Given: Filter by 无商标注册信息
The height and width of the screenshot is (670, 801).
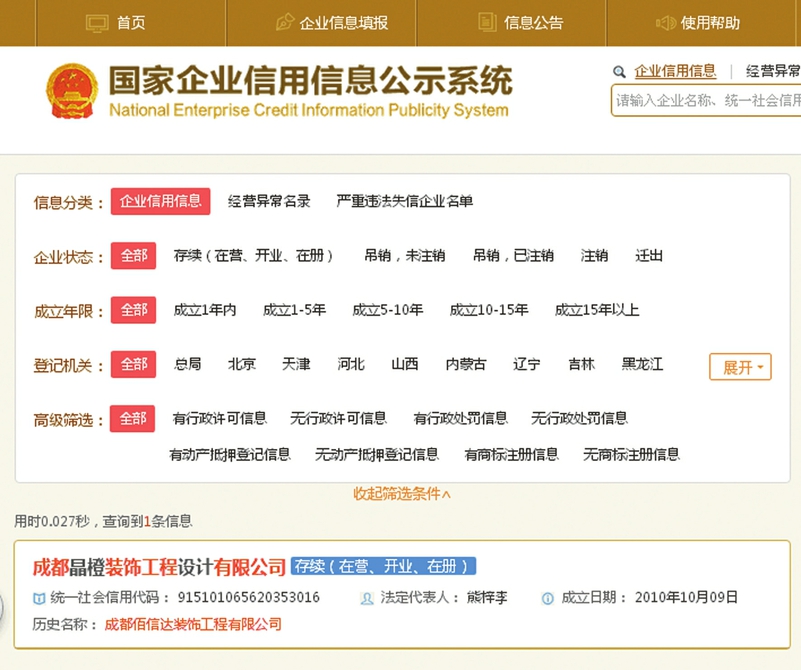Looking at the screenshot, I should pos(631,454).
